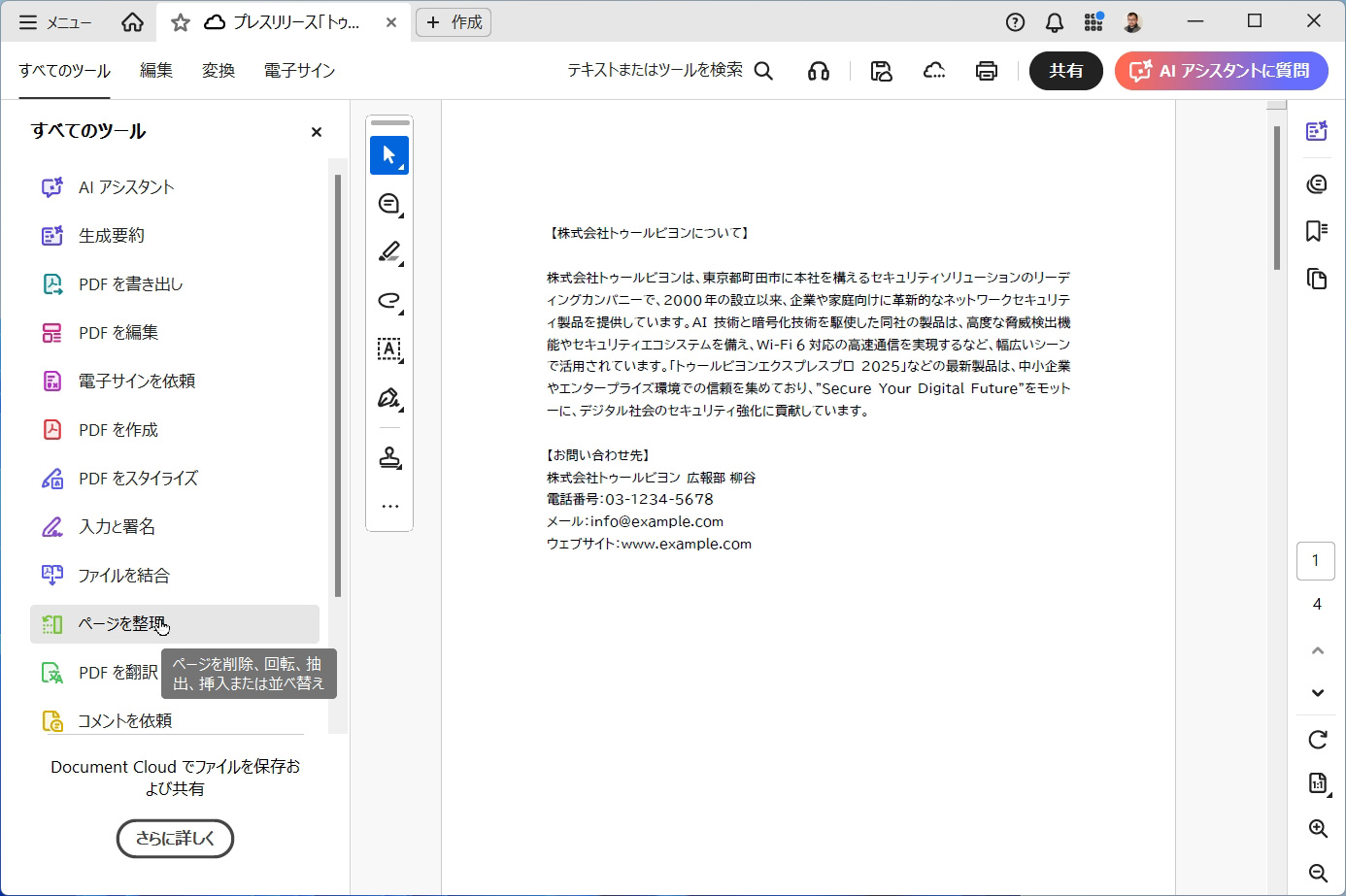This screenshot has height=896, width=1346.
Task: Click the print icon
Action: click(x=986, y=71)
